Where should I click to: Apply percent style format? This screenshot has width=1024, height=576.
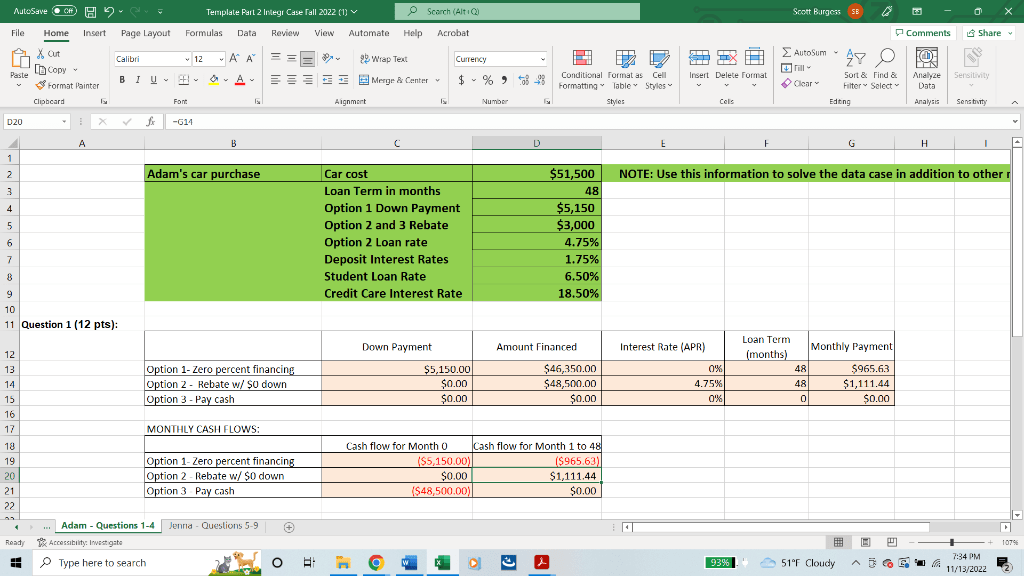(x=488, y=80)
